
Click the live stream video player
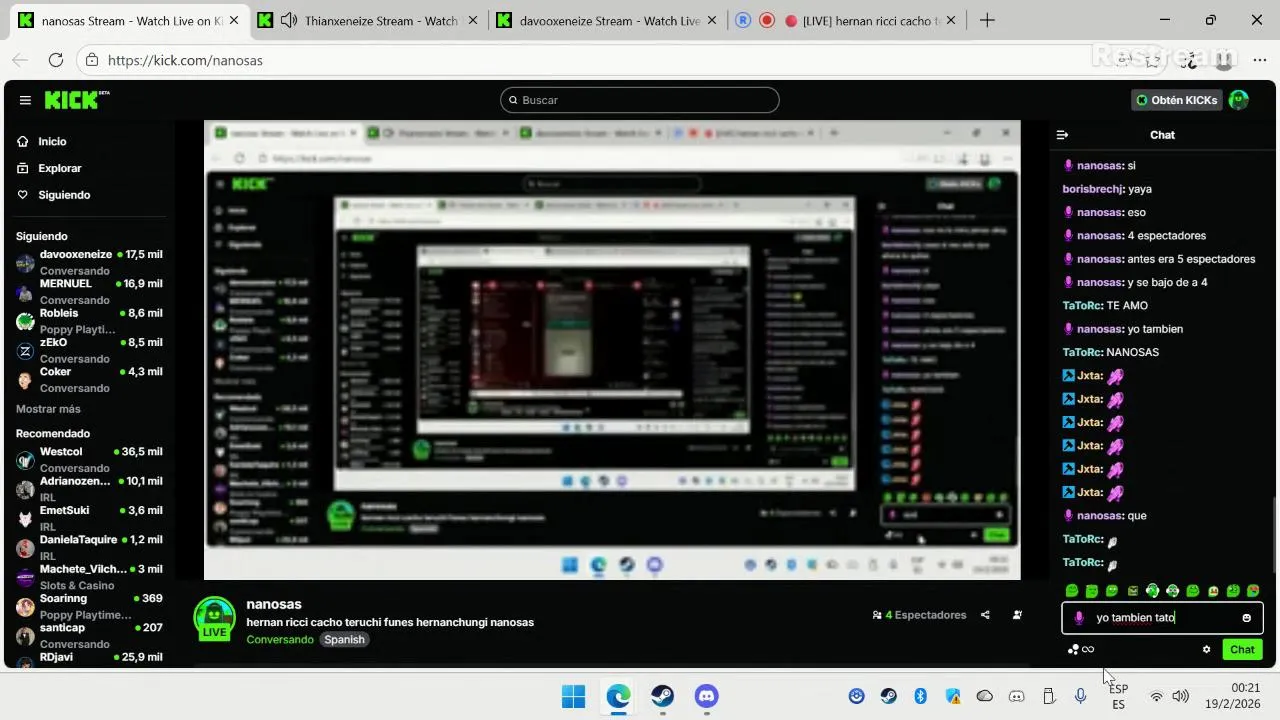click(x=612, y=350)
